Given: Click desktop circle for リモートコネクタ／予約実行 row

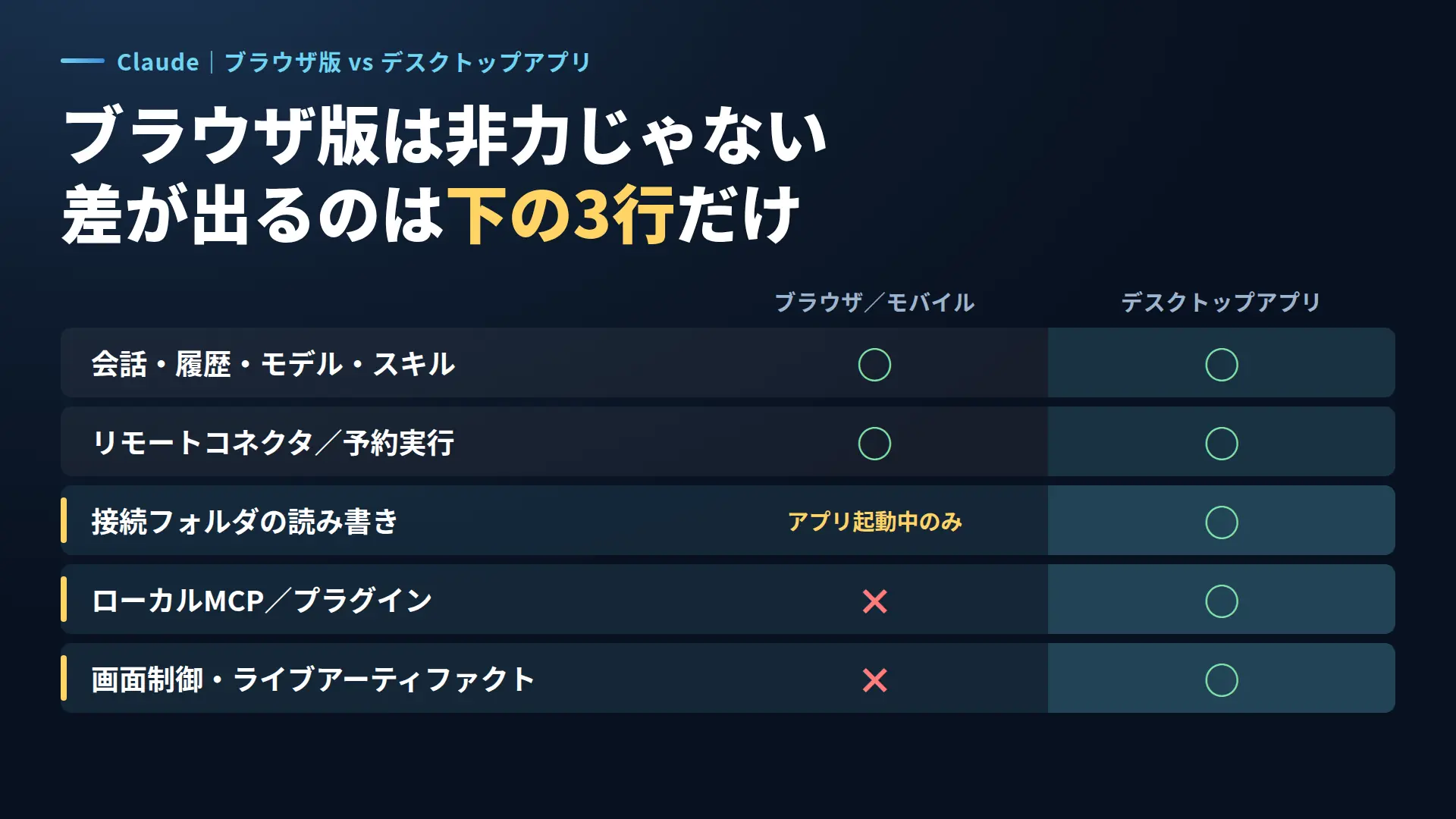Looking at the screenshot, I should (1222, 444).
